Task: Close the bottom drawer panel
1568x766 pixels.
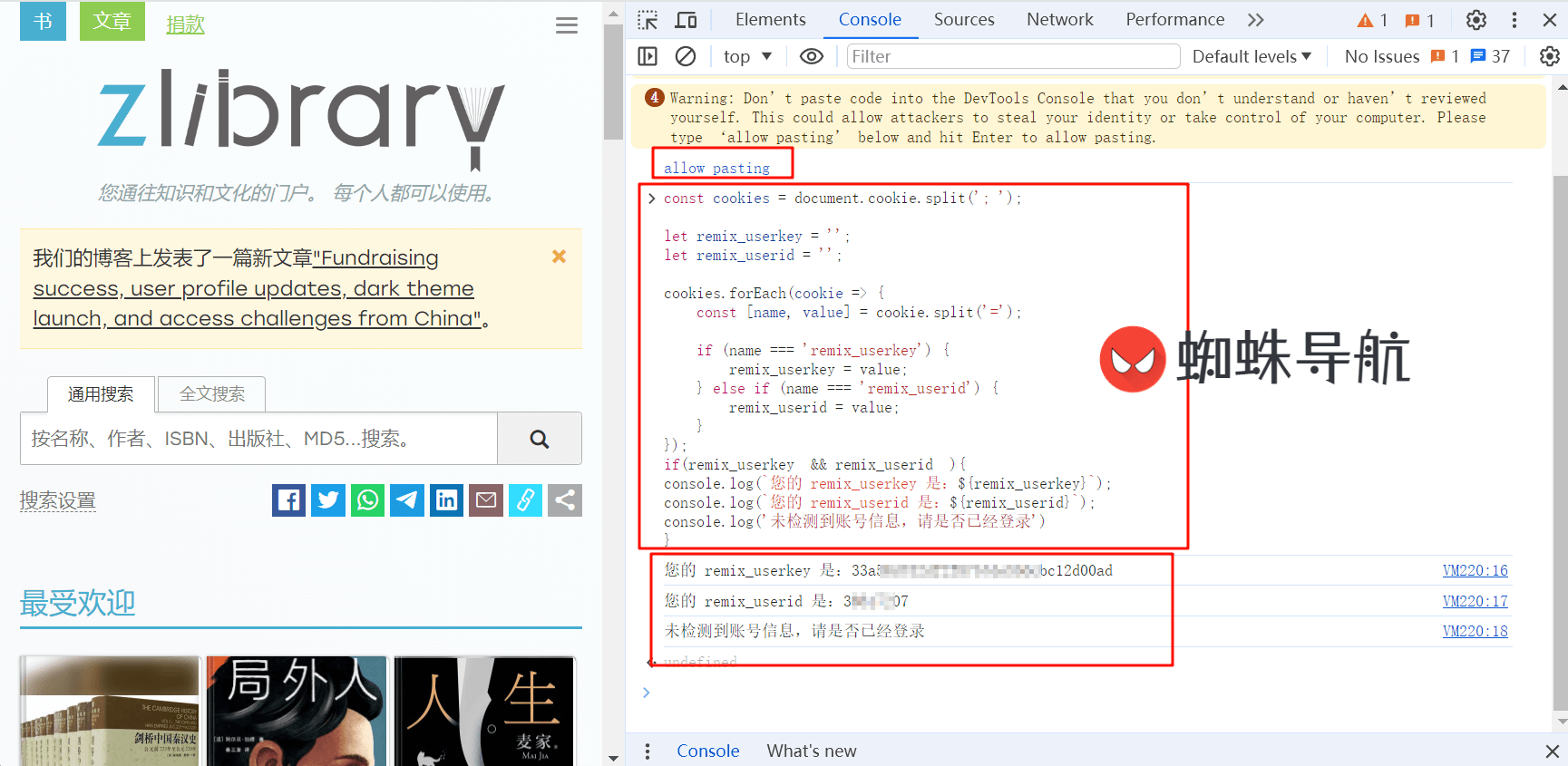Action: [x=1552, y=751]
